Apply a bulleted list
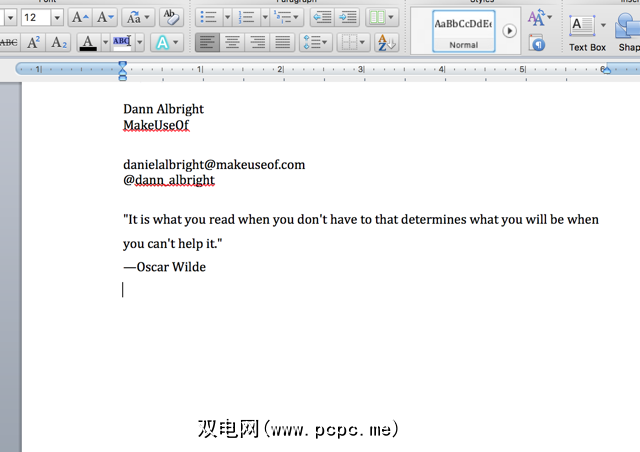 coord(209,18)
